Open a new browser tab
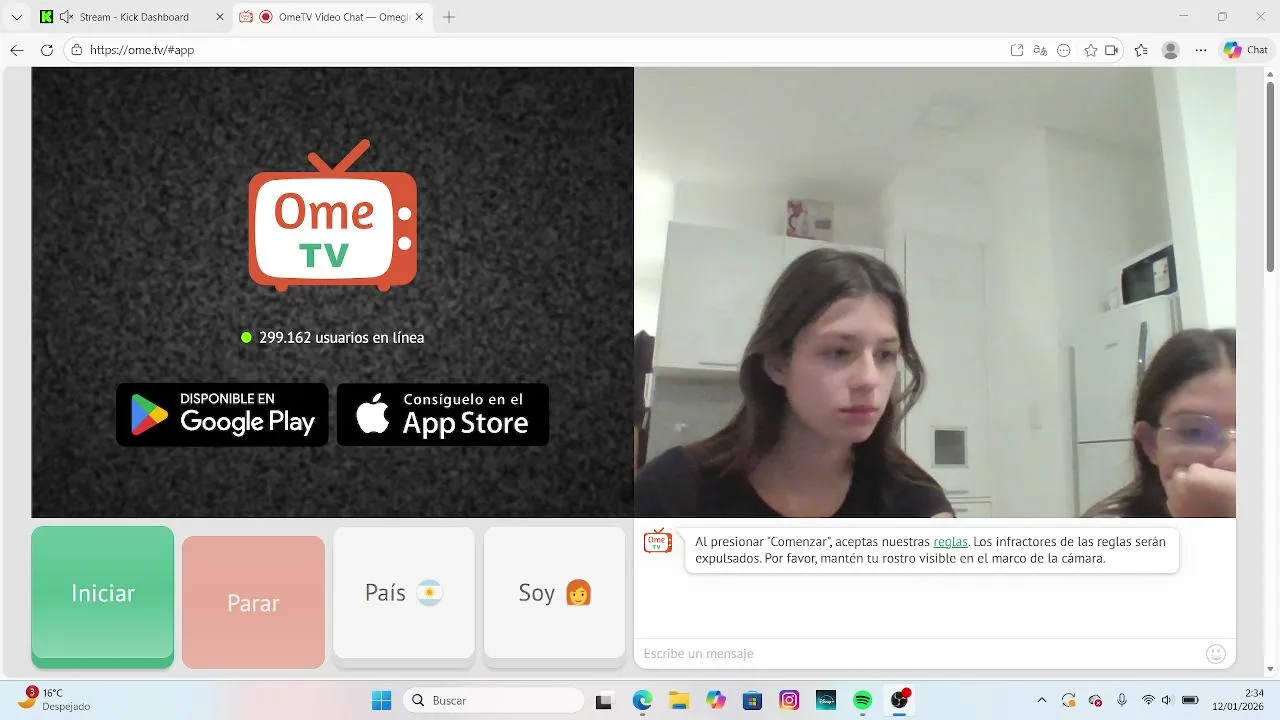 [x=449, y=17]
